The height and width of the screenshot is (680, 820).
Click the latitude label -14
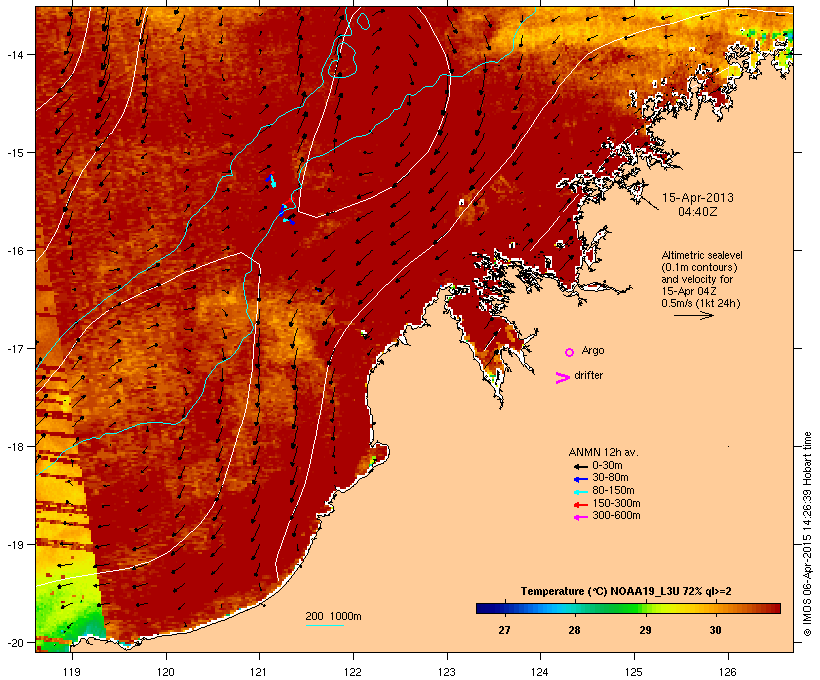coord(14,54)
